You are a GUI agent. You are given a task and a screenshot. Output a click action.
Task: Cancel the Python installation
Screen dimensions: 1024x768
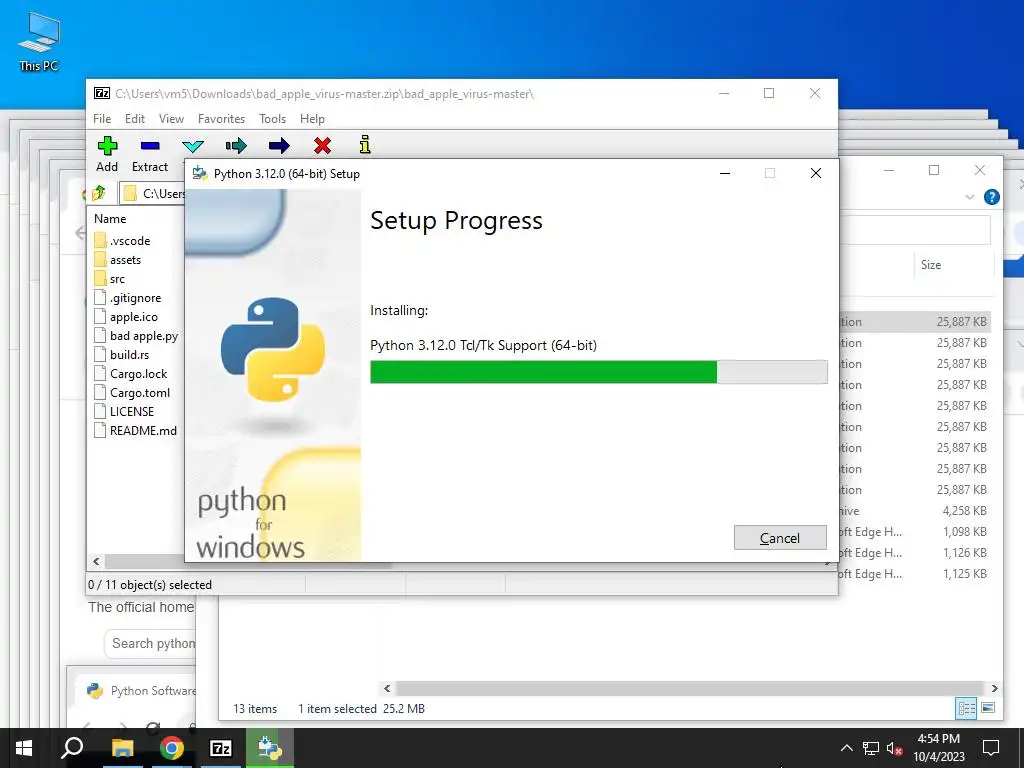tap(780, 537)
